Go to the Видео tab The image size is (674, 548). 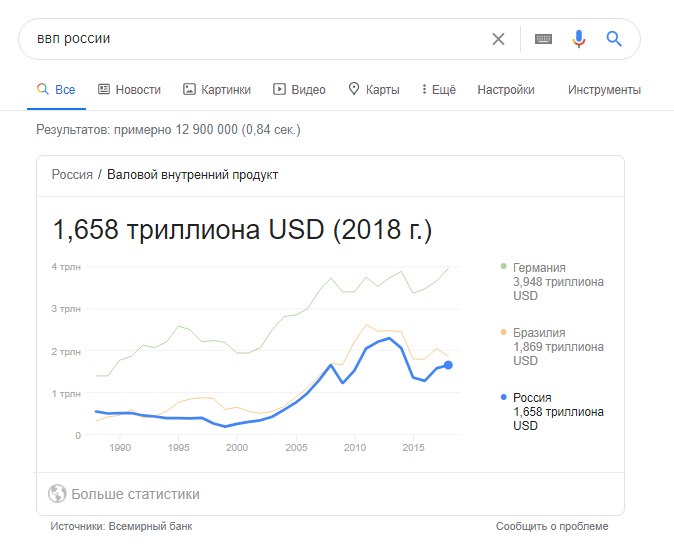point(299,89)
